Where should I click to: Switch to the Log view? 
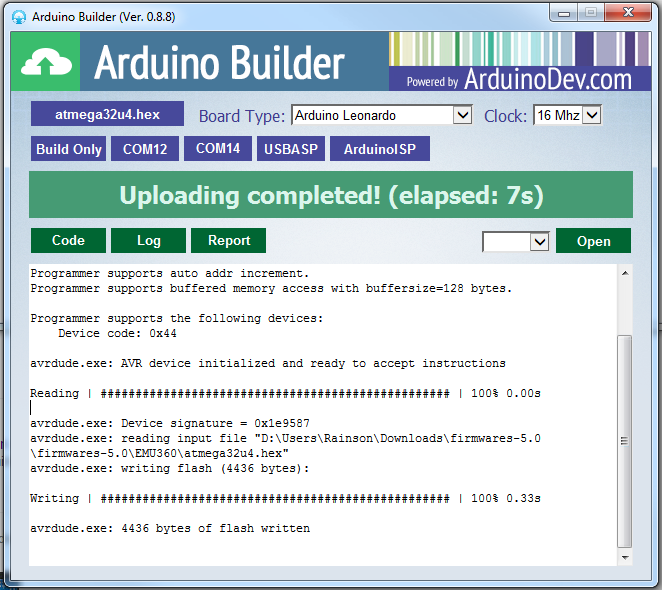[x=148, y=241]
